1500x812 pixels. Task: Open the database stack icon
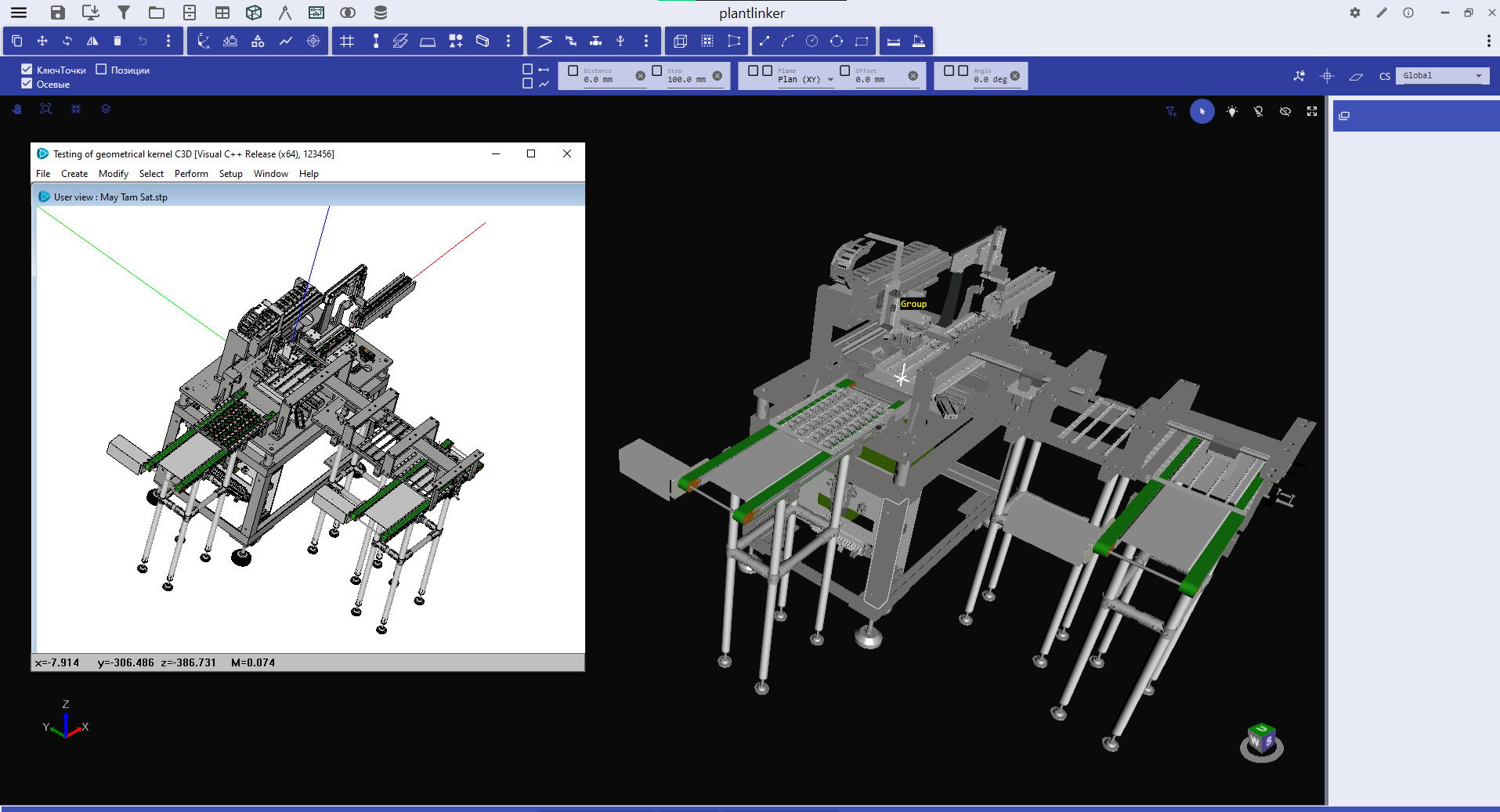(381, 13)
